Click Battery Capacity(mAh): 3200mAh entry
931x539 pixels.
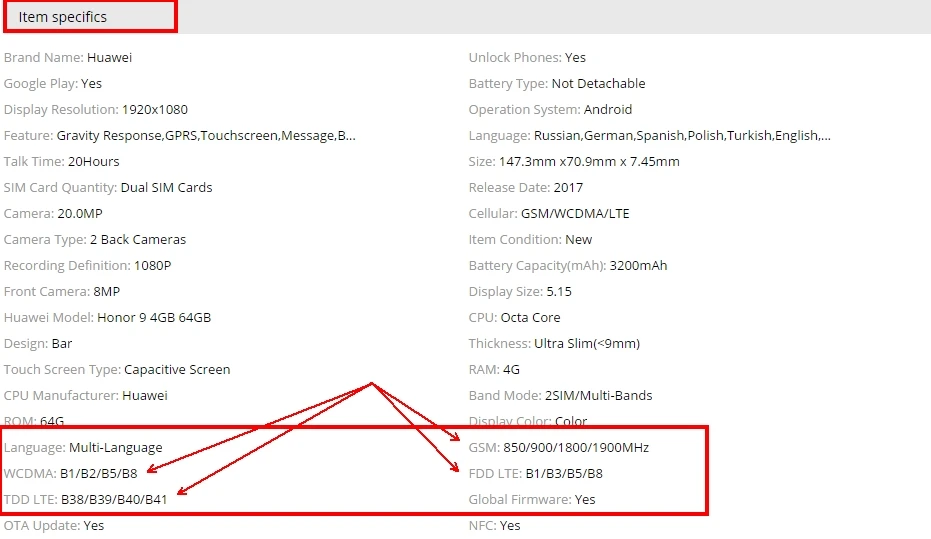click(568, 265)
